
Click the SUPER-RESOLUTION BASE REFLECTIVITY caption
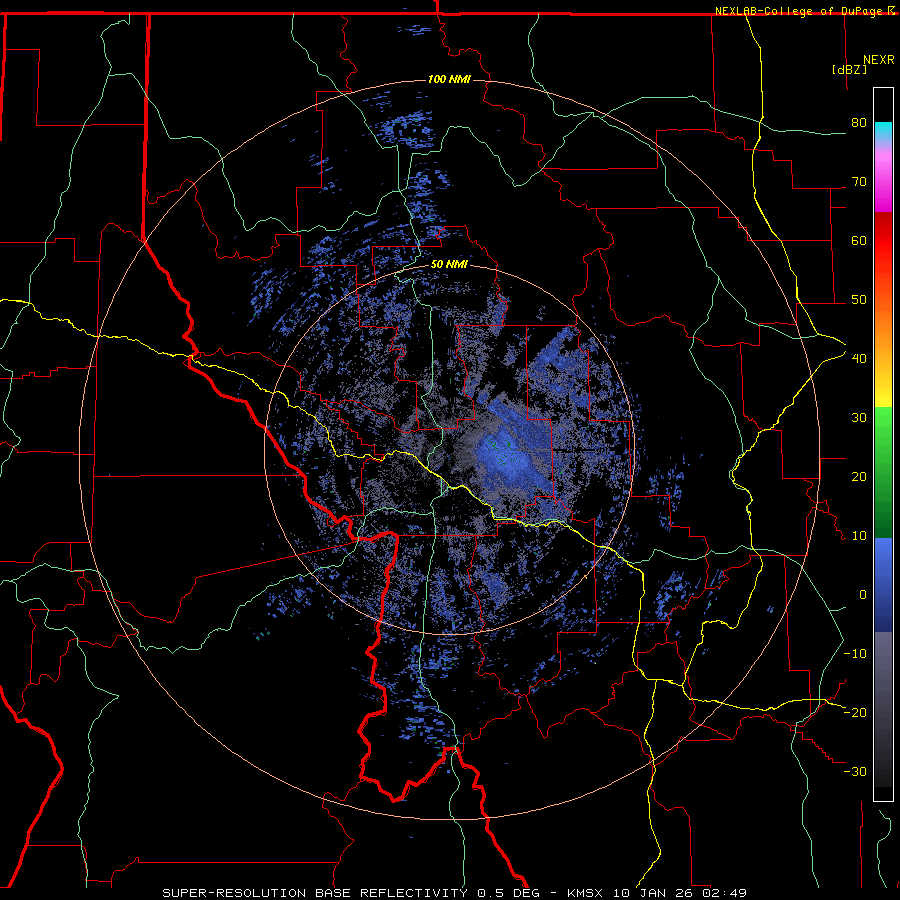coord(313,893)
